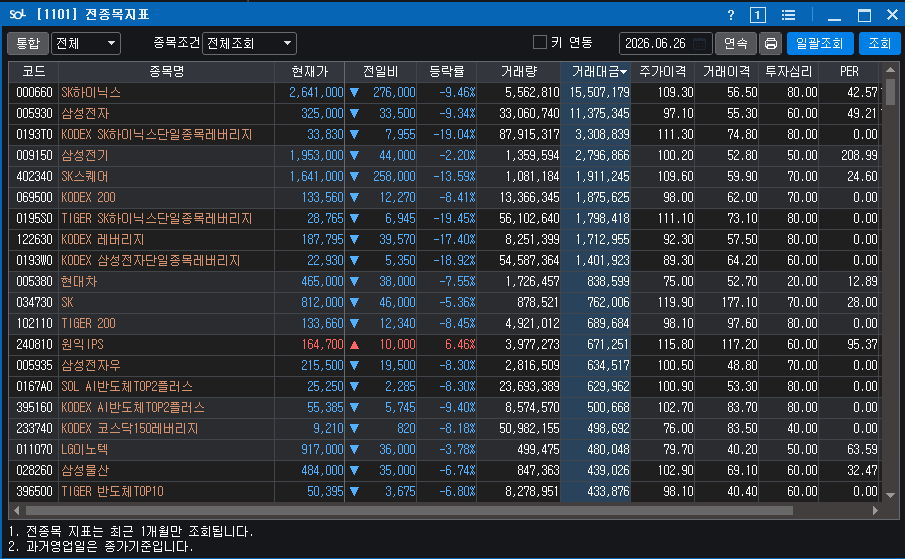Screen dimensions: 905x559
Task: Select the KODEX 200 row
Action: (444, 197)
